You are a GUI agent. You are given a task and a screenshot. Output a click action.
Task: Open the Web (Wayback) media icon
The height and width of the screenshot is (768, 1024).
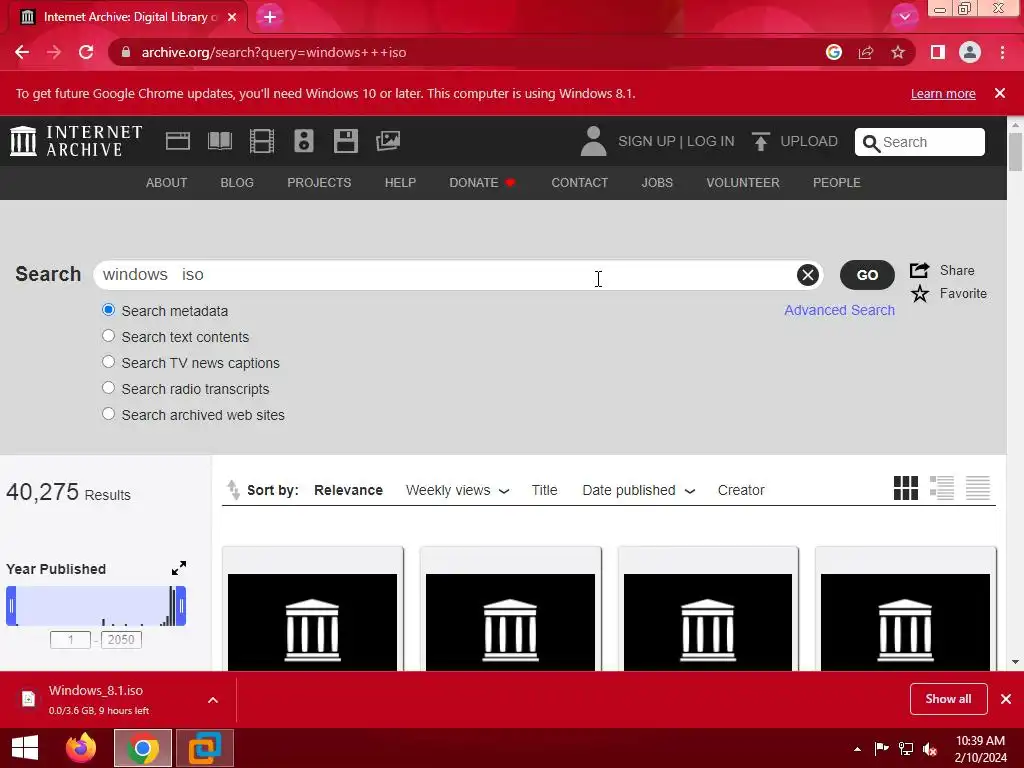(178, 141)
